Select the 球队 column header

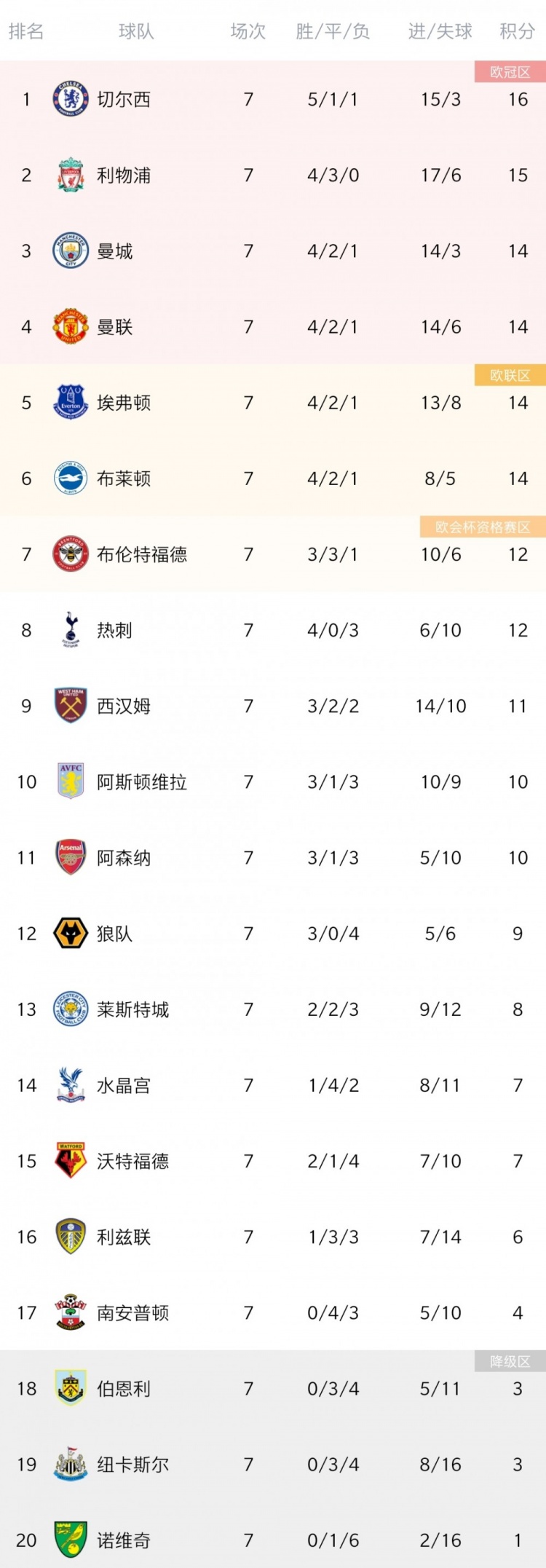point(136,31)
